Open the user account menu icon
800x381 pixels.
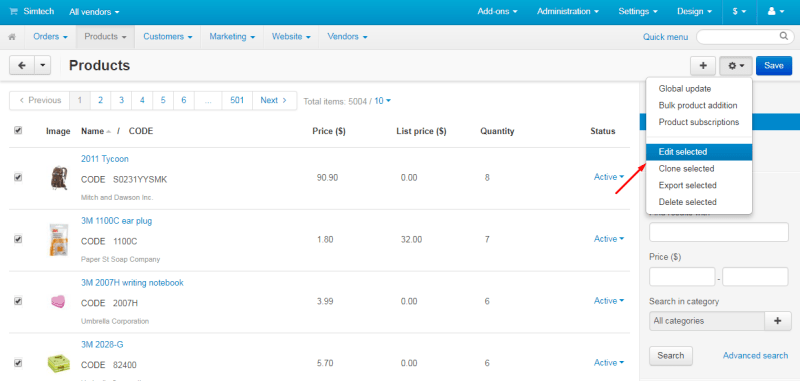(x=776, y=11)
